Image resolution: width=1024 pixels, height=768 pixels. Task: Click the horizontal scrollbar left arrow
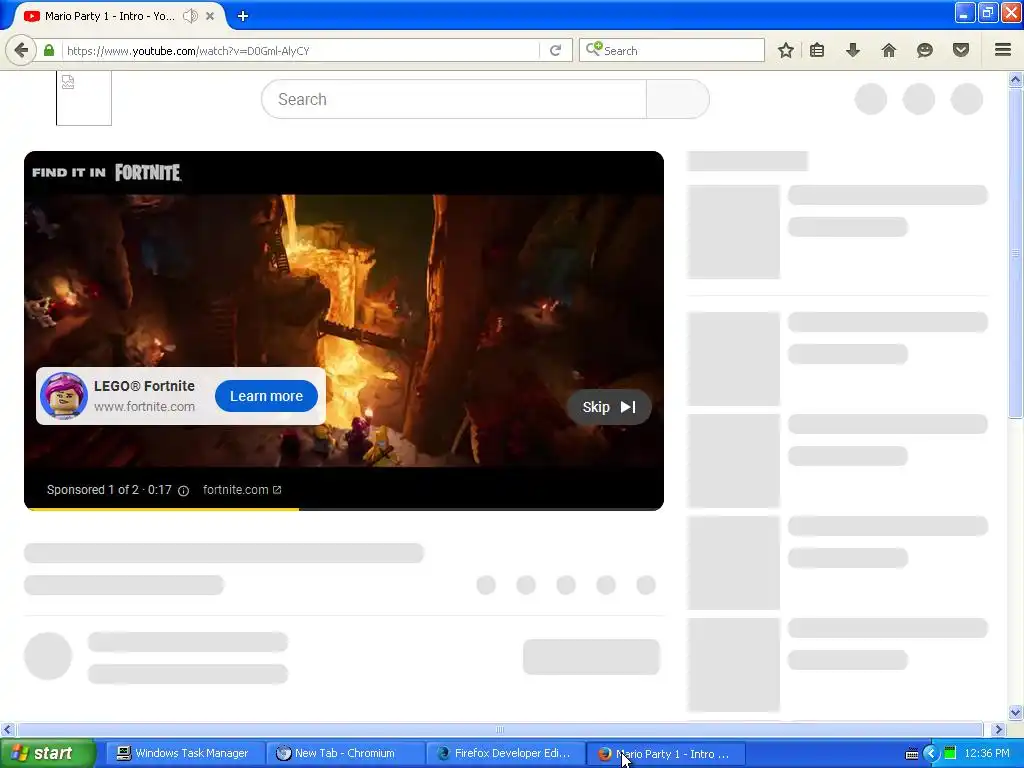point(7,729)
